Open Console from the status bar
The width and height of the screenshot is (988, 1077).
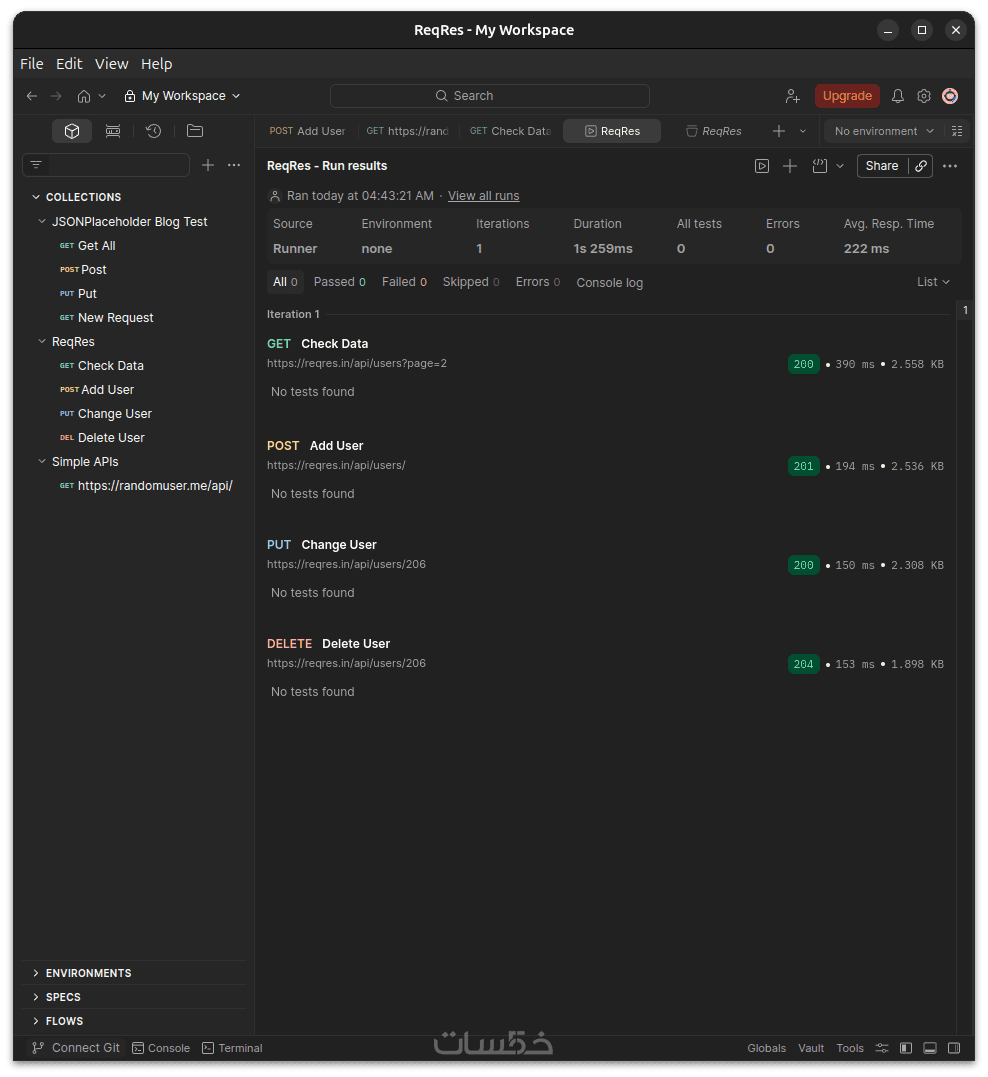point(160,1048)
